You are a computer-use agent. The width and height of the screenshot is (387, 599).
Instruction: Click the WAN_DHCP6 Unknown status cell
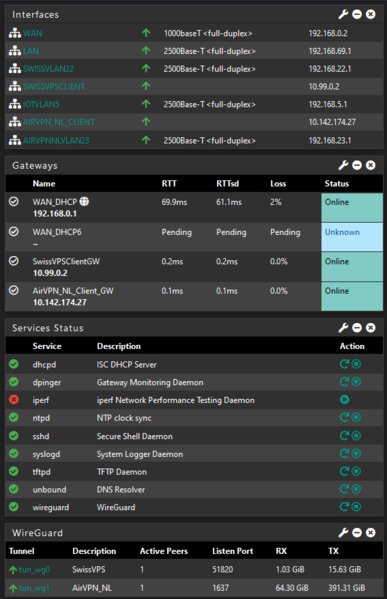click(352, 237)
